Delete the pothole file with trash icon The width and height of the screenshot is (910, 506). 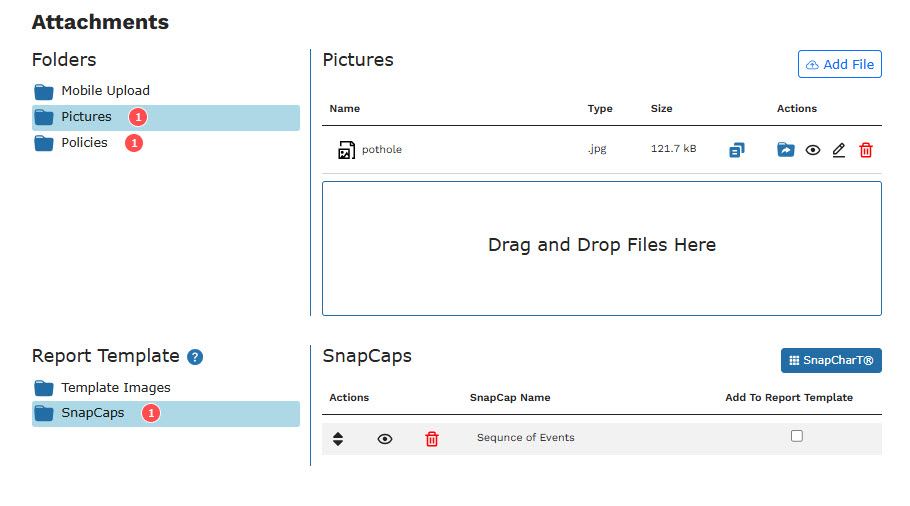click(x=866, y=150)
